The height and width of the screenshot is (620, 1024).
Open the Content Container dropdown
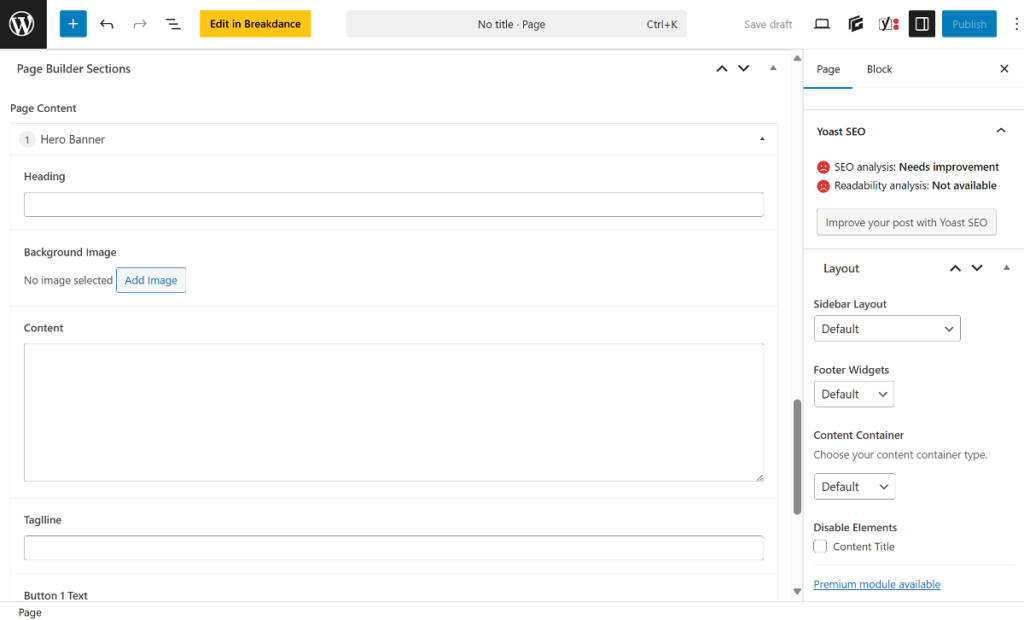point(853,486)
